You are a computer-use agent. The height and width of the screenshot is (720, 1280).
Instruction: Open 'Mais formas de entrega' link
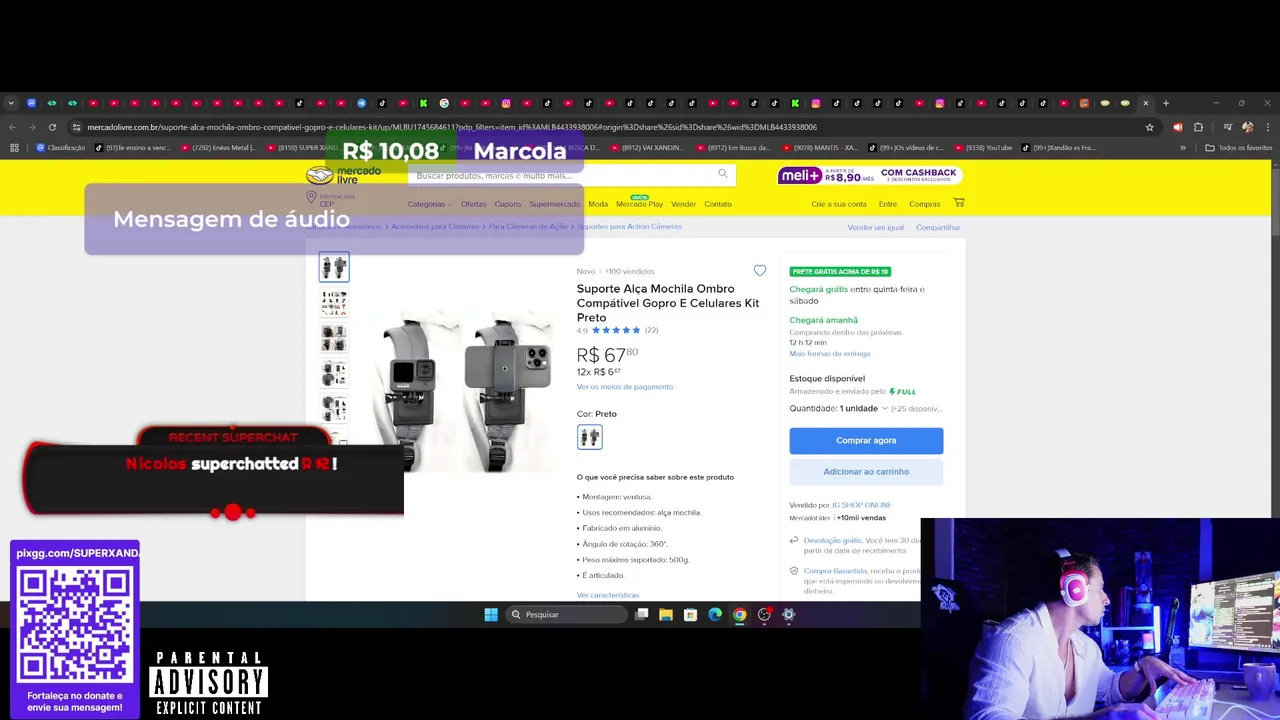pos(830,354)
